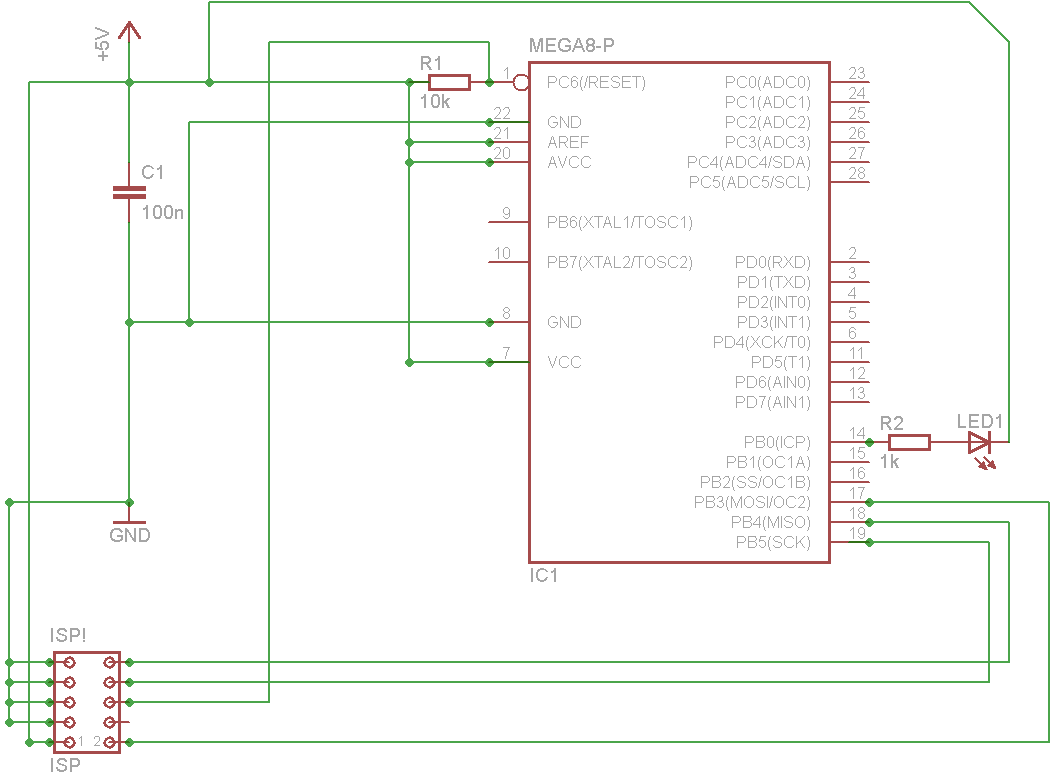This screenshot has width=1051, height=781.
Task: Click the 10k resistor value
Action: point(434,102)
